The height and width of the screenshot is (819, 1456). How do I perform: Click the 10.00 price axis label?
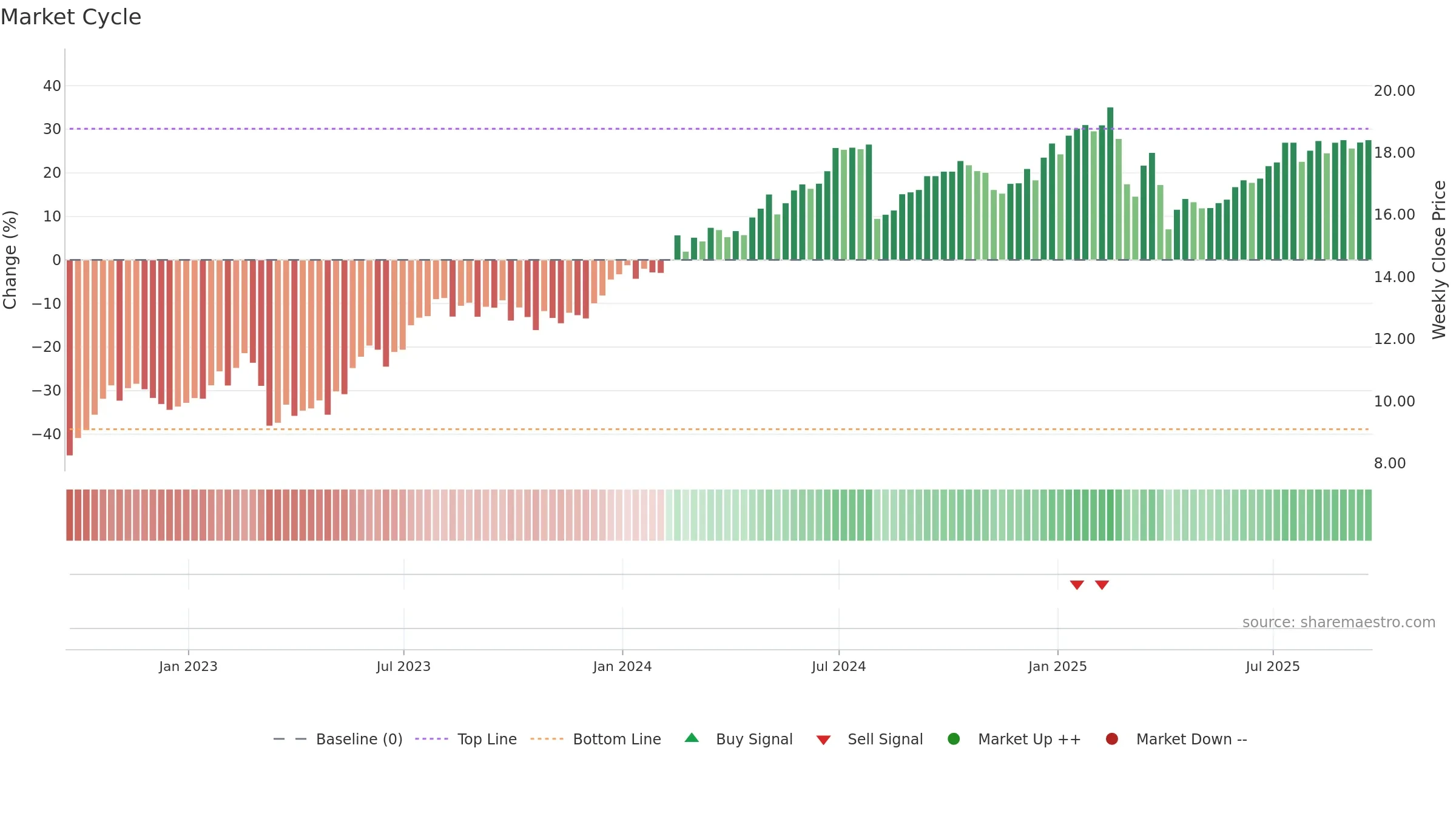click(1394, 401)
